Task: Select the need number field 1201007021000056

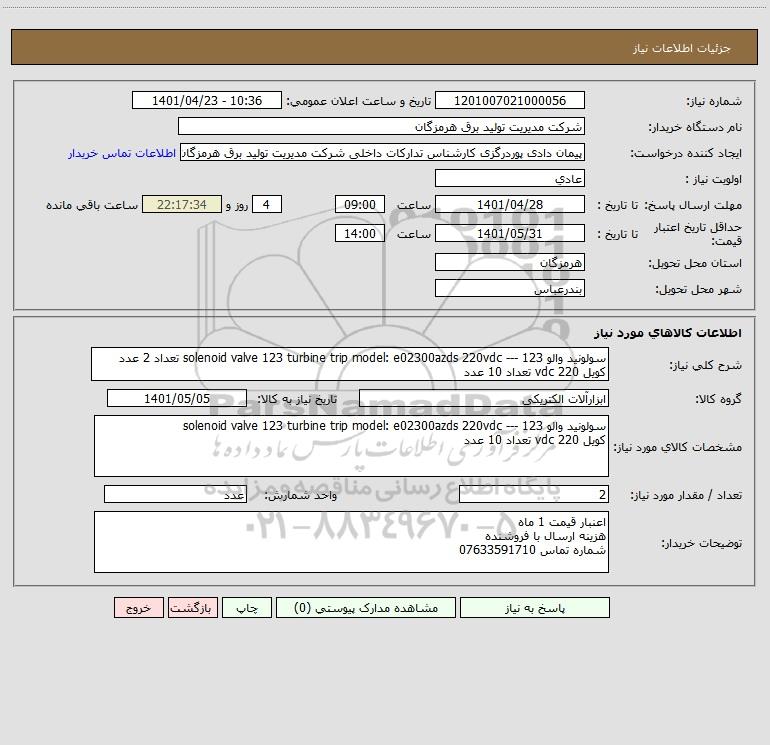Action: [510, 100]
